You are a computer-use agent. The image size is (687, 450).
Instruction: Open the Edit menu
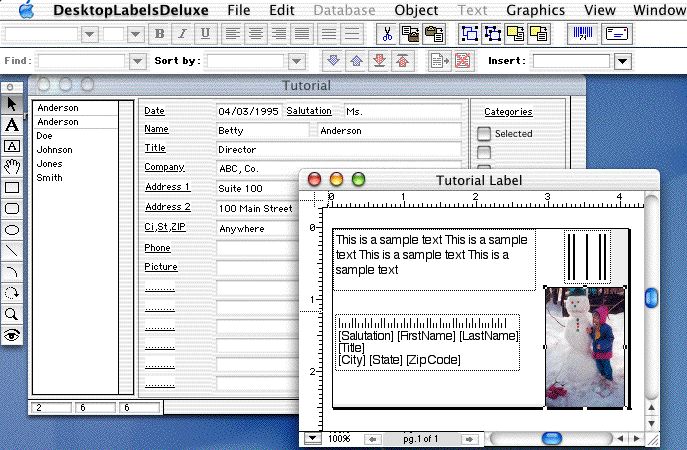tap(282, 10)
